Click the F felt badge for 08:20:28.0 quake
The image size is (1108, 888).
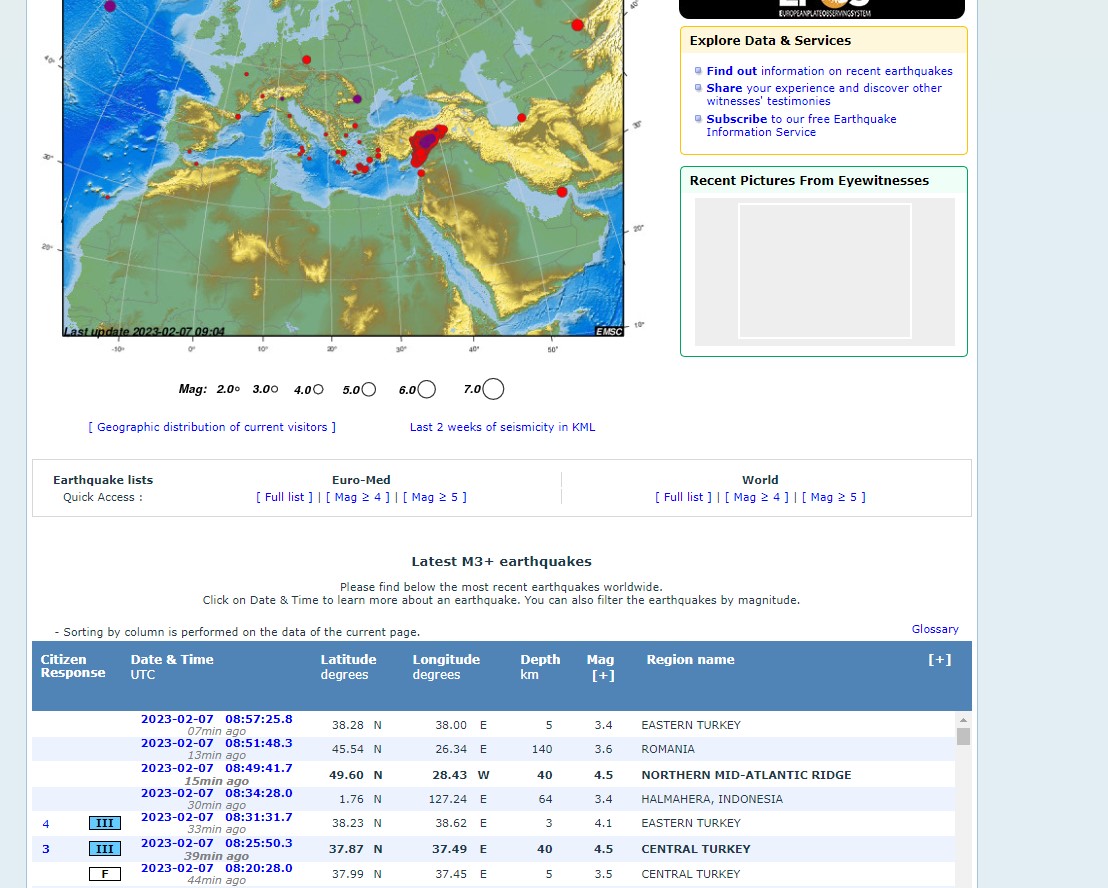105,874
